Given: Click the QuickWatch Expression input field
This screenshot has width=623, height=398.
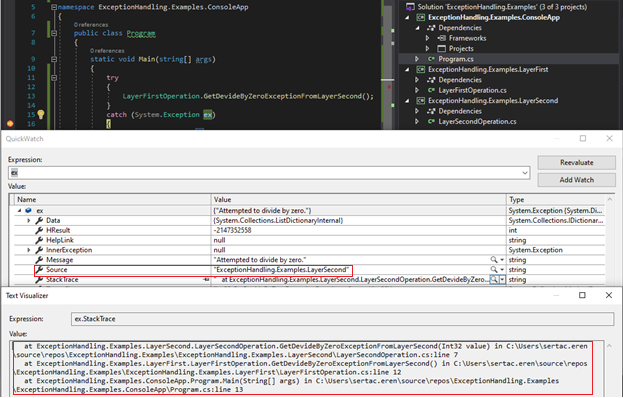Looking at the screenshot, I should click(x=269, y=173).
